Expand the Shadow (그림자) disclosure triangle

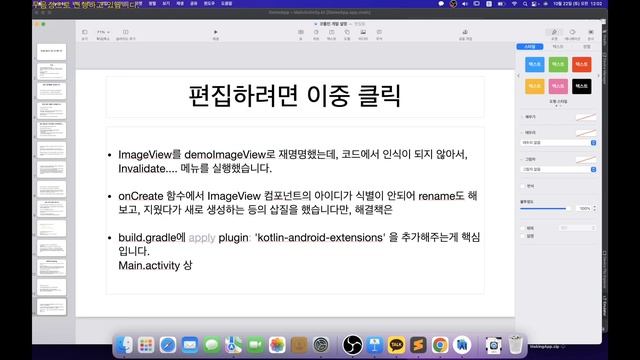coord(522,159)
